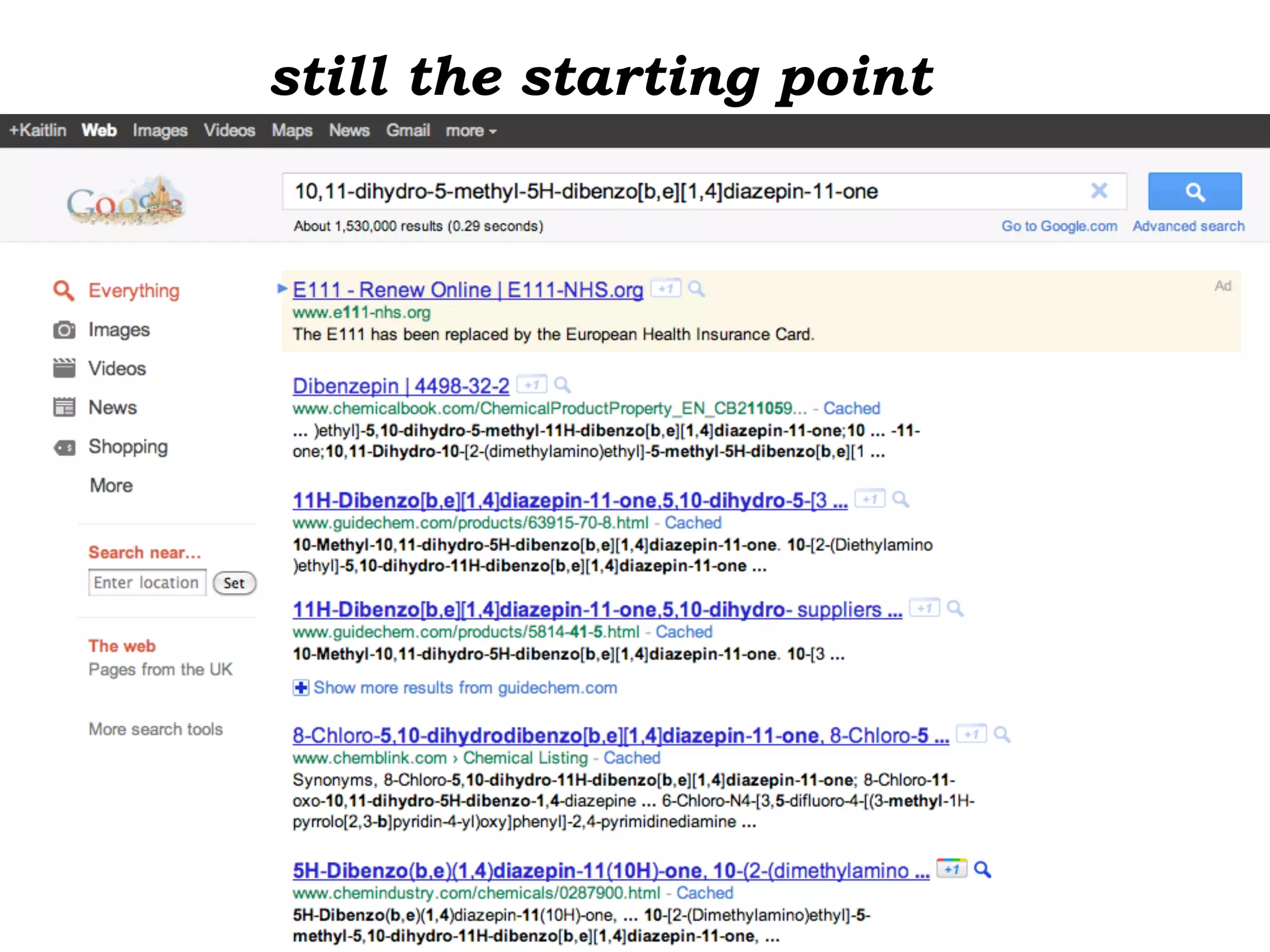Click the blue search magnifier button
The image size is (1270, 952).
[1194, 192]
